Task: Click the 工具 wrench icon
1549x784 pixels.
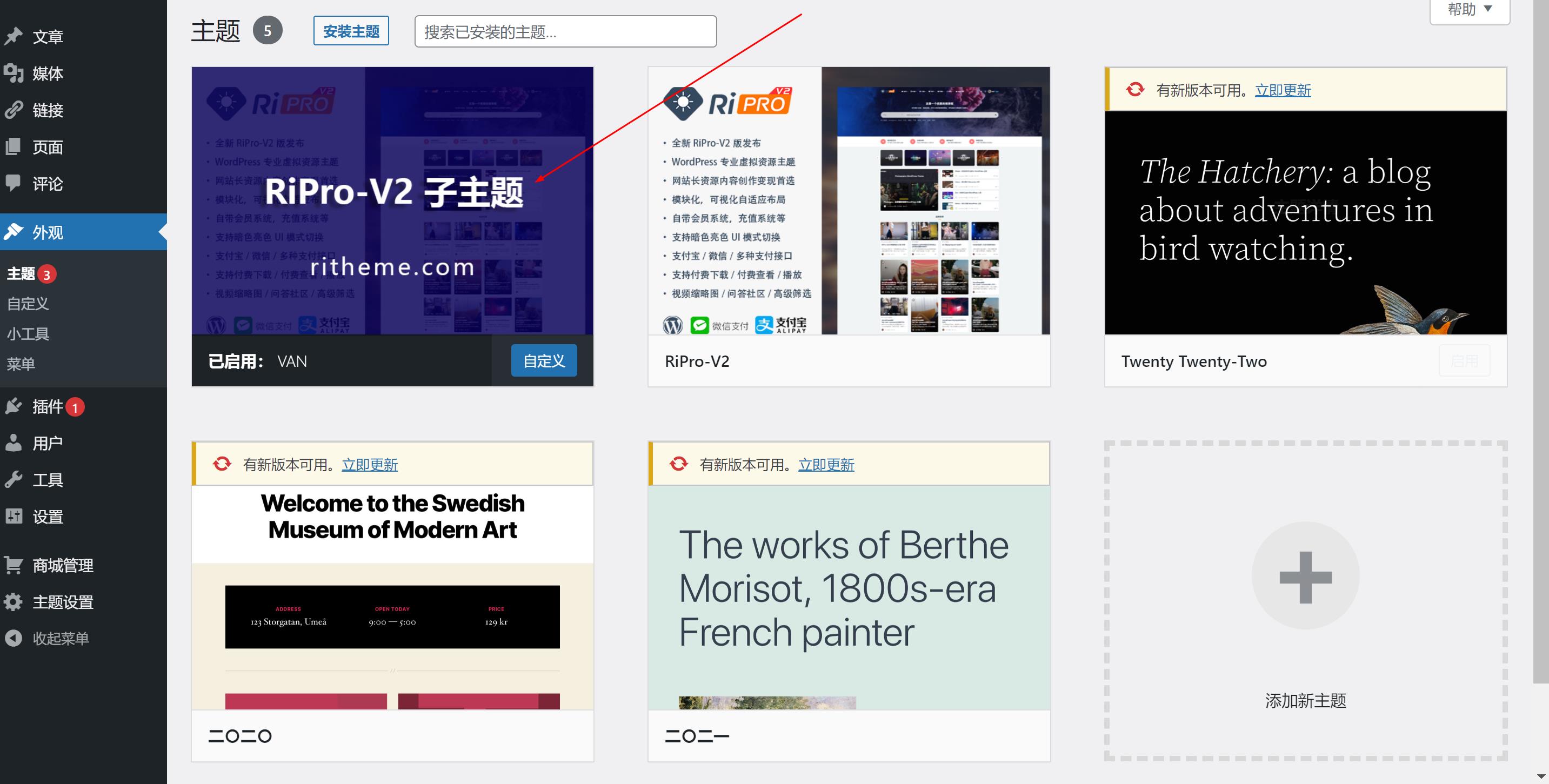Action: (13, 480)
